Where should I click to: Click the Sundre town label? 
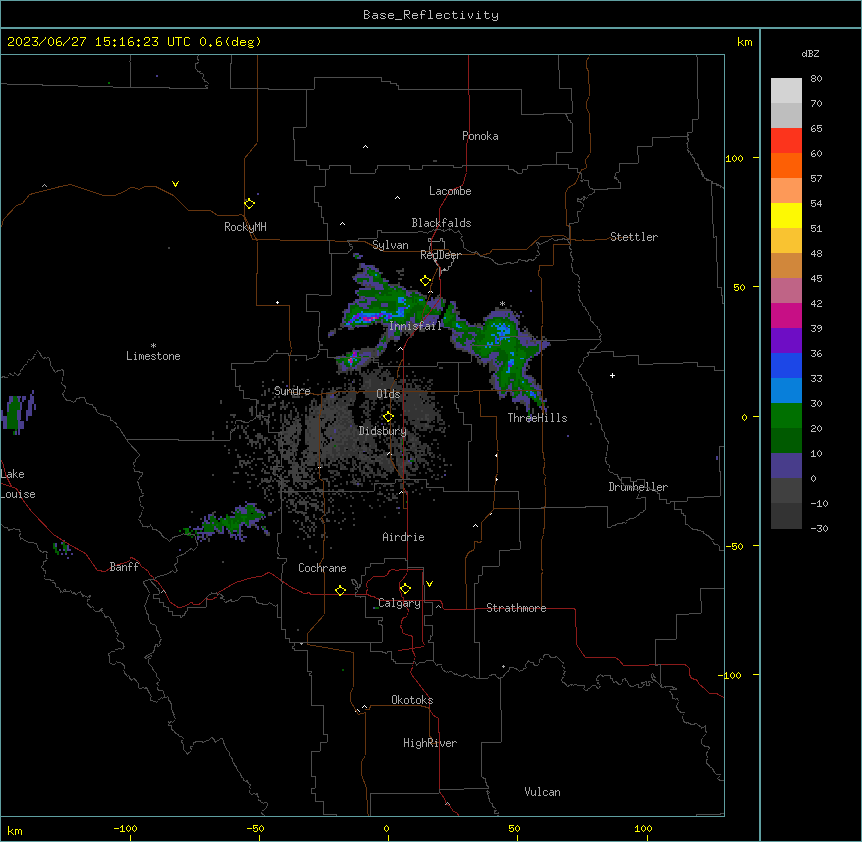(x=292, y=391)
